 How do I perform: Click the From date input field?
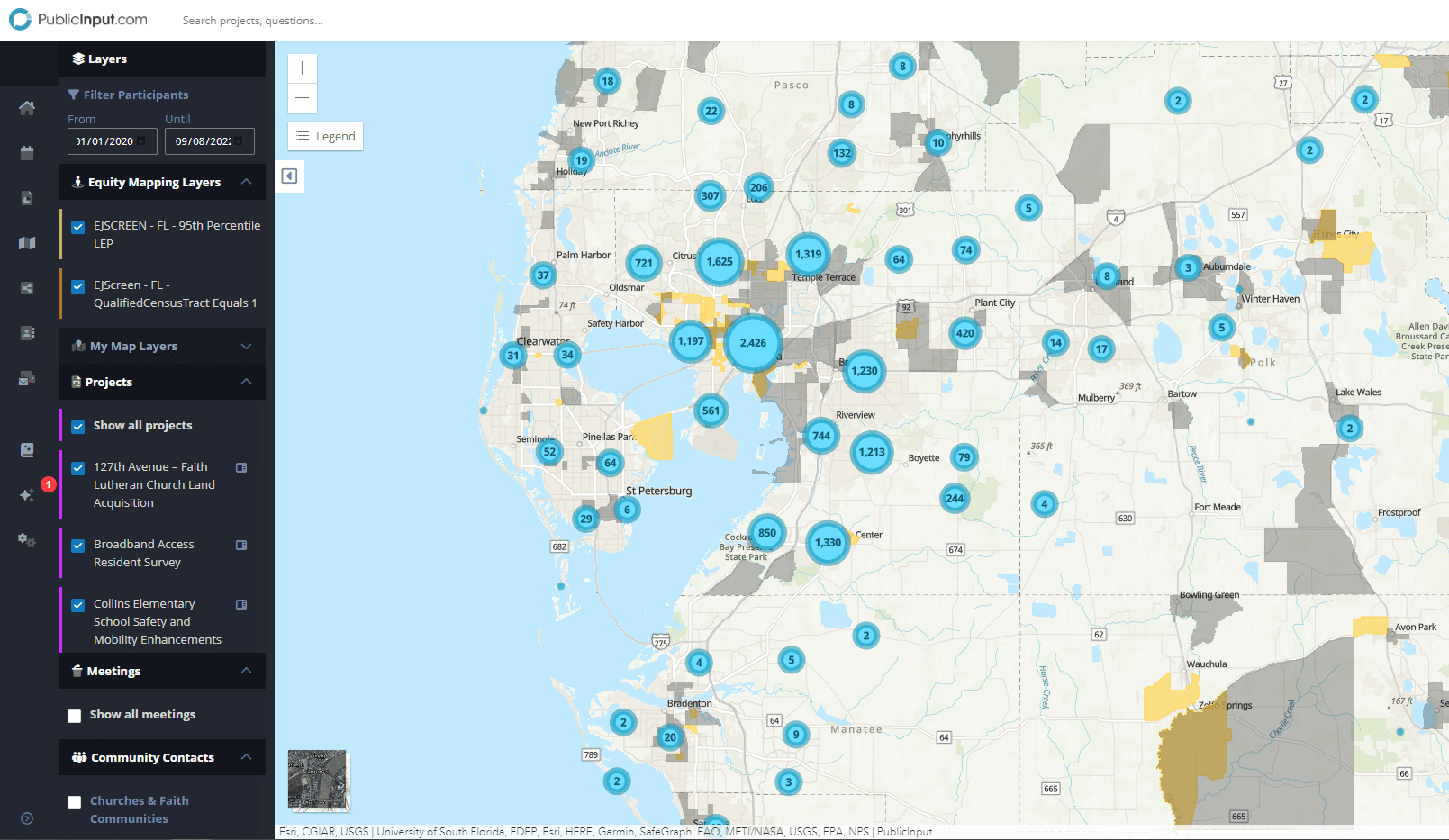coord(112,141)
